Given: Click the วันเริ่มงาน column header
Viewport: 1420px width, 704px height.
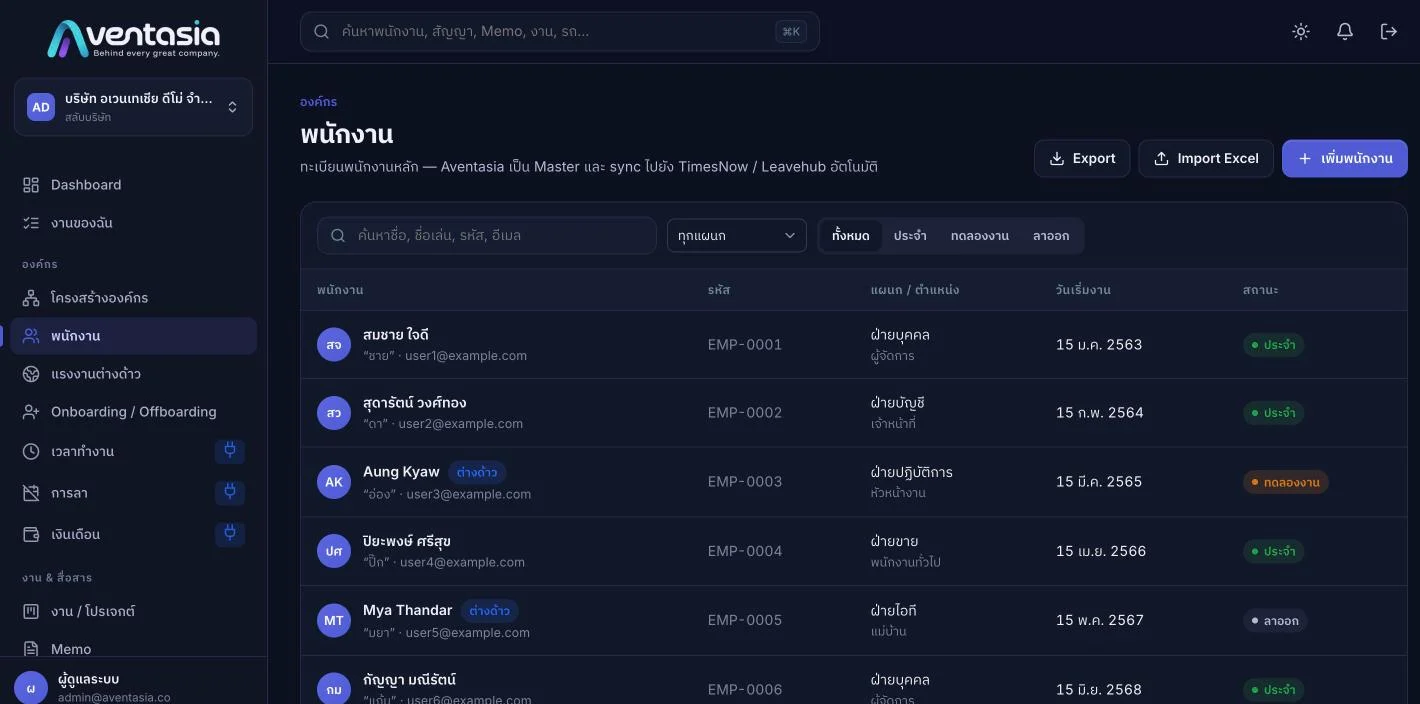Looking at the screenshot, I should coord(1083,290).
